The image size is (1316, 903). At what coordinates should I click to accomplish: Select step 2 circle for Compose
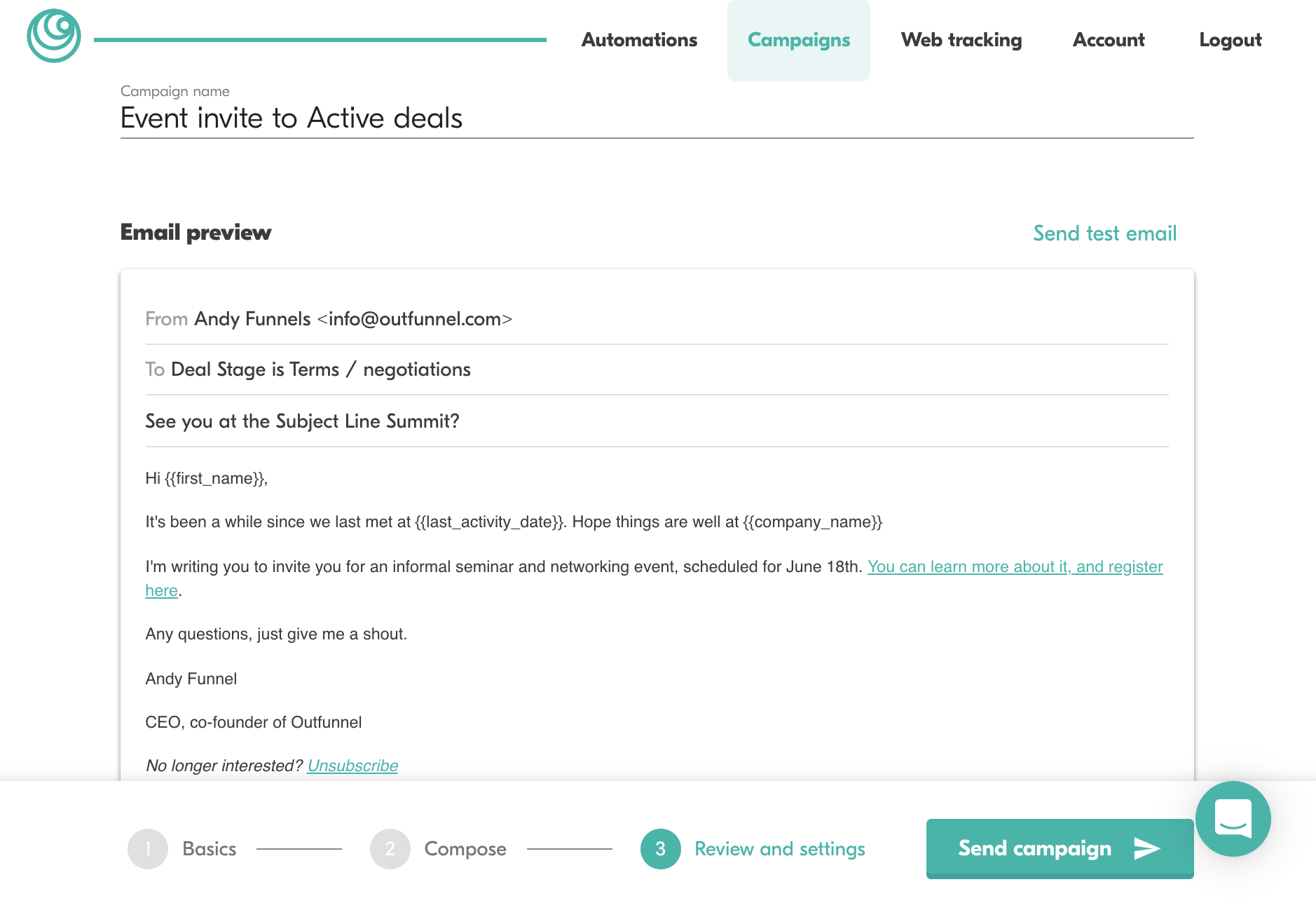coord(390,849)
